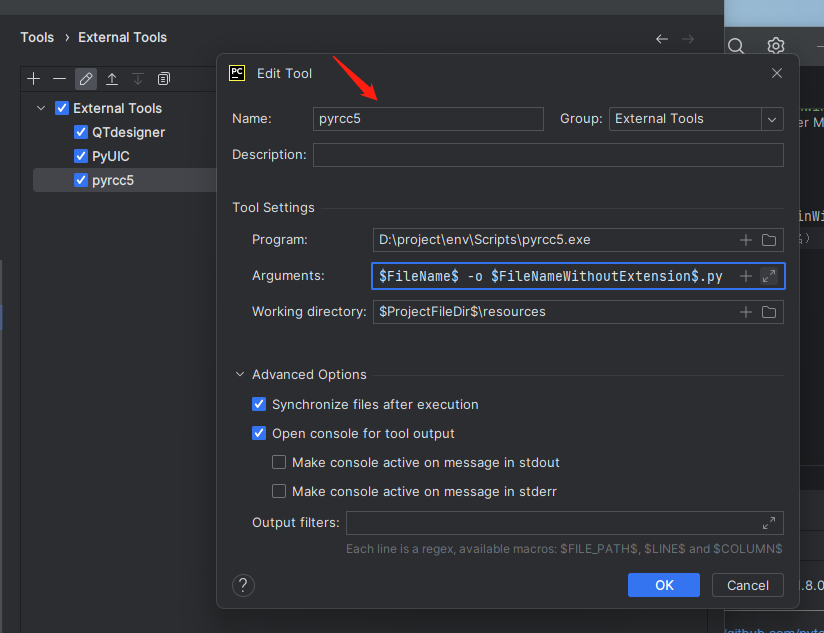Viewport: 824px width, 633px height.
Task: Click the Cancel button
Action: [x=747, y=585]
